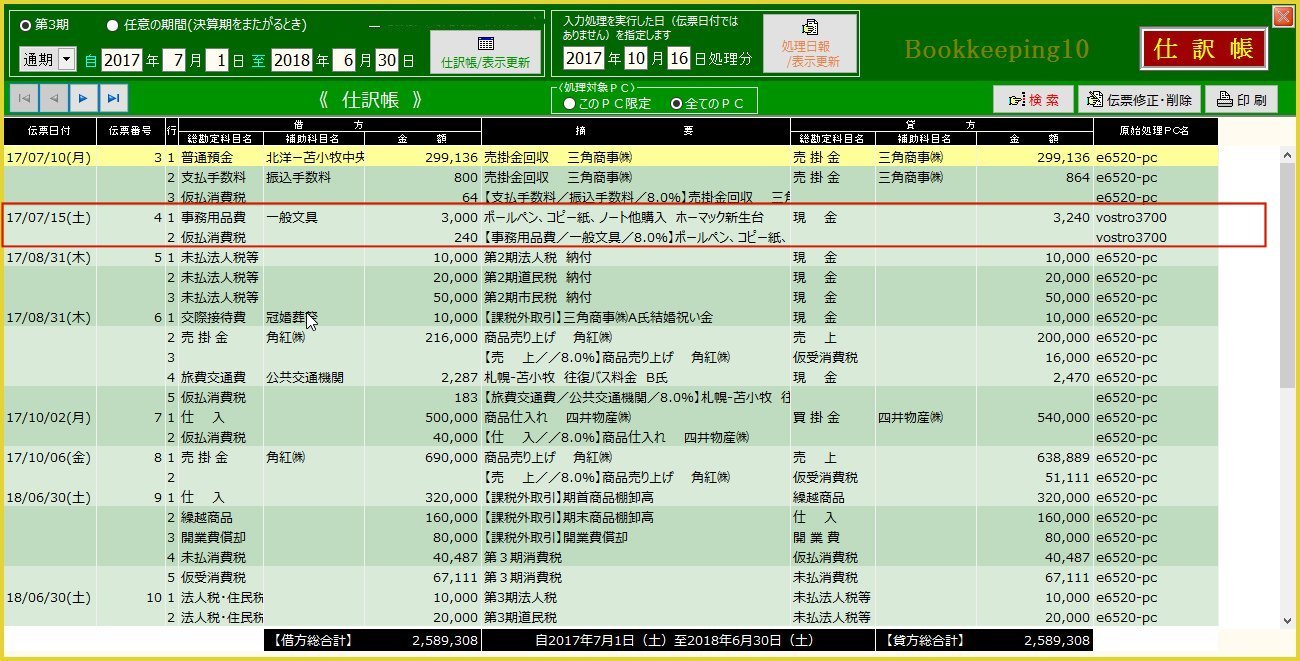Image resolution: width=1300 pixels, height=661 pixels.
Task: Click the start year 2017 field
Action: tap(121, 60)
